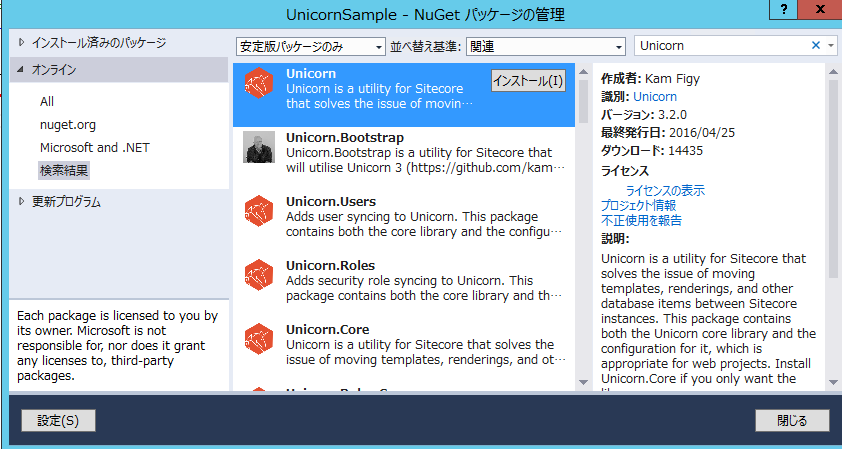Viewport: 842px width, 449px height.
Task: Click the Unicorn.Core package icon
Action: (259, 339)
